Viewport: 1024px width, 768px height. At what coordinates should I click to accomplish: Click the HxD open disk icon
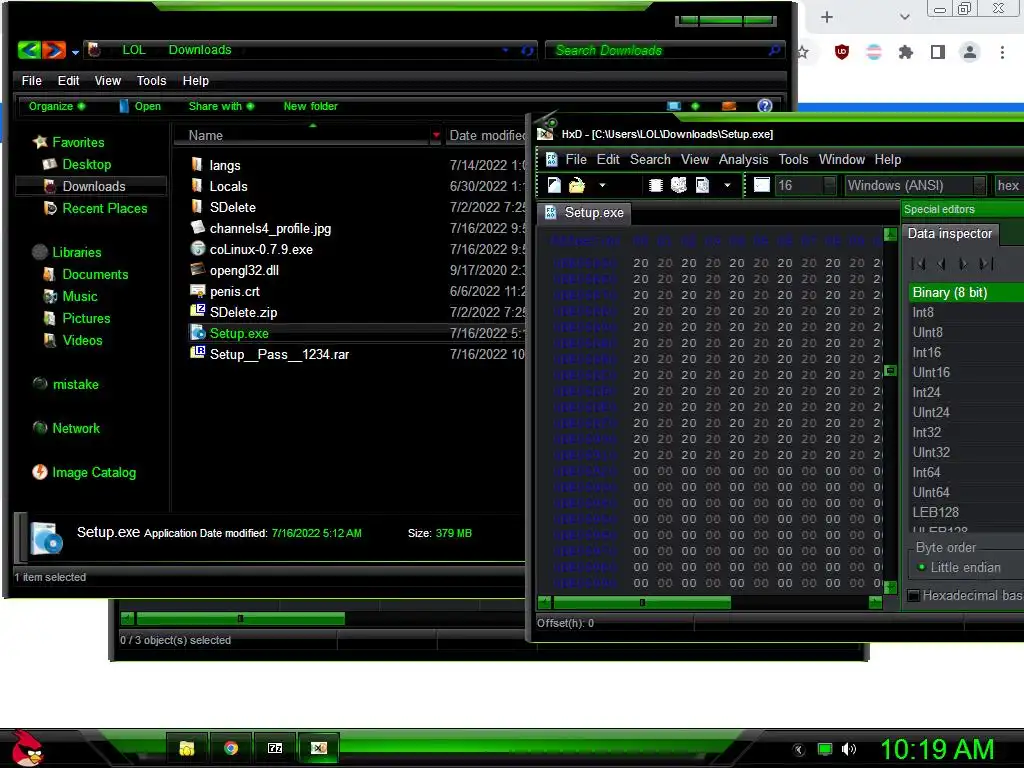679,185
